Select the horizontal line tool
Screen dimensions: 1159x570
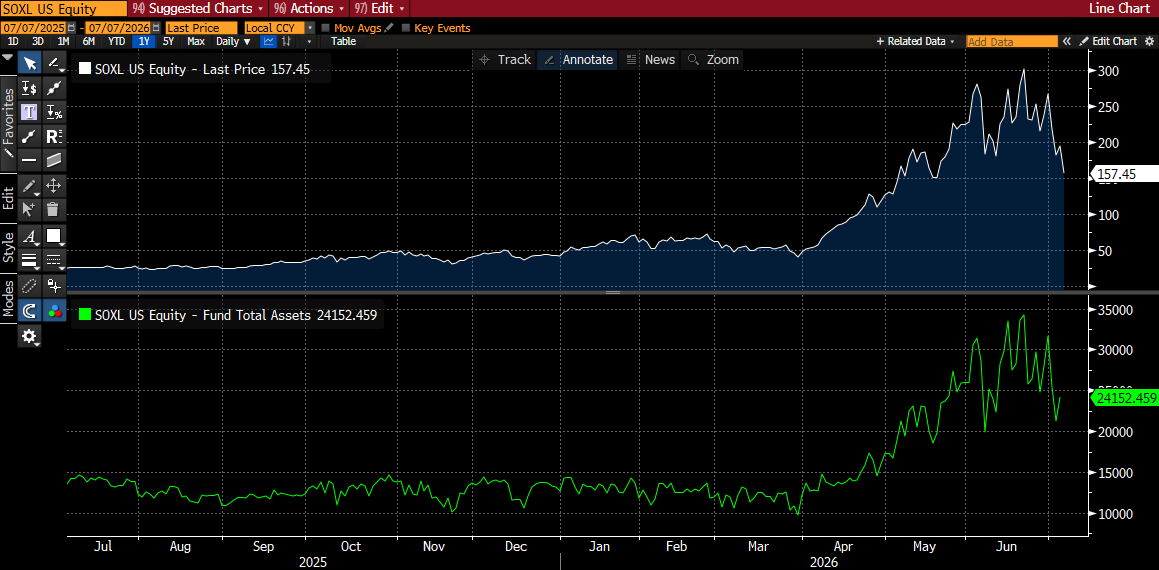click(30, 160)
